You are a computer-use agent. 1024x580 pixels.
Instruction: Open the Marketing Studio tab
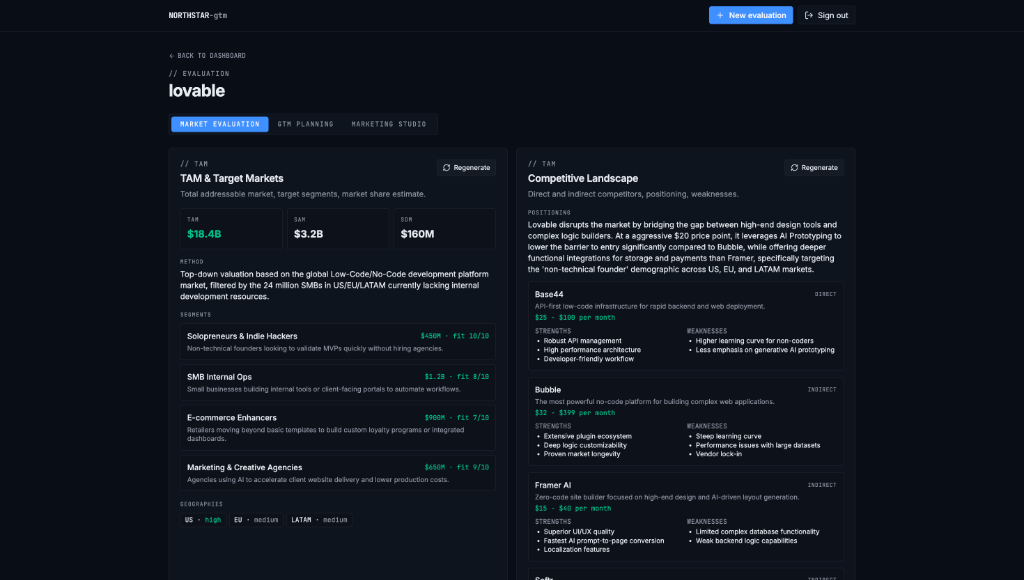389,124
